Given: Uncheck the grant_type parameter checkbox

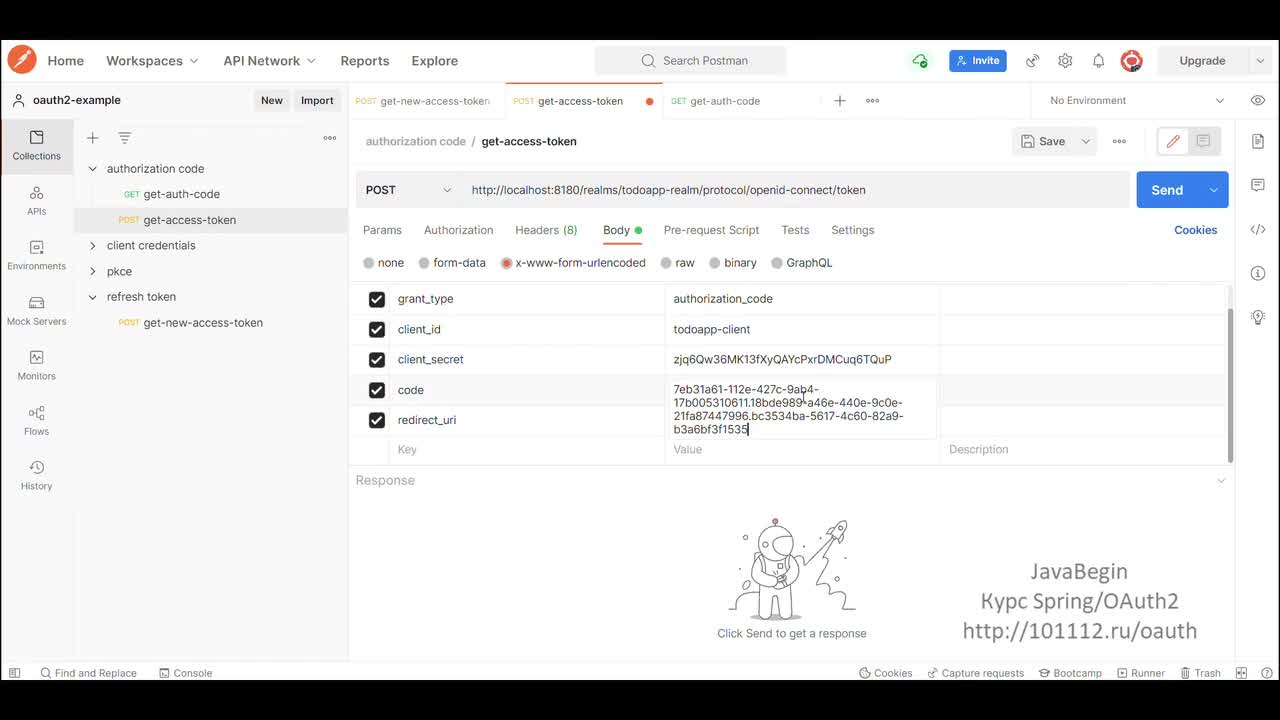Looking at the screenshot, I should point(377,299).
